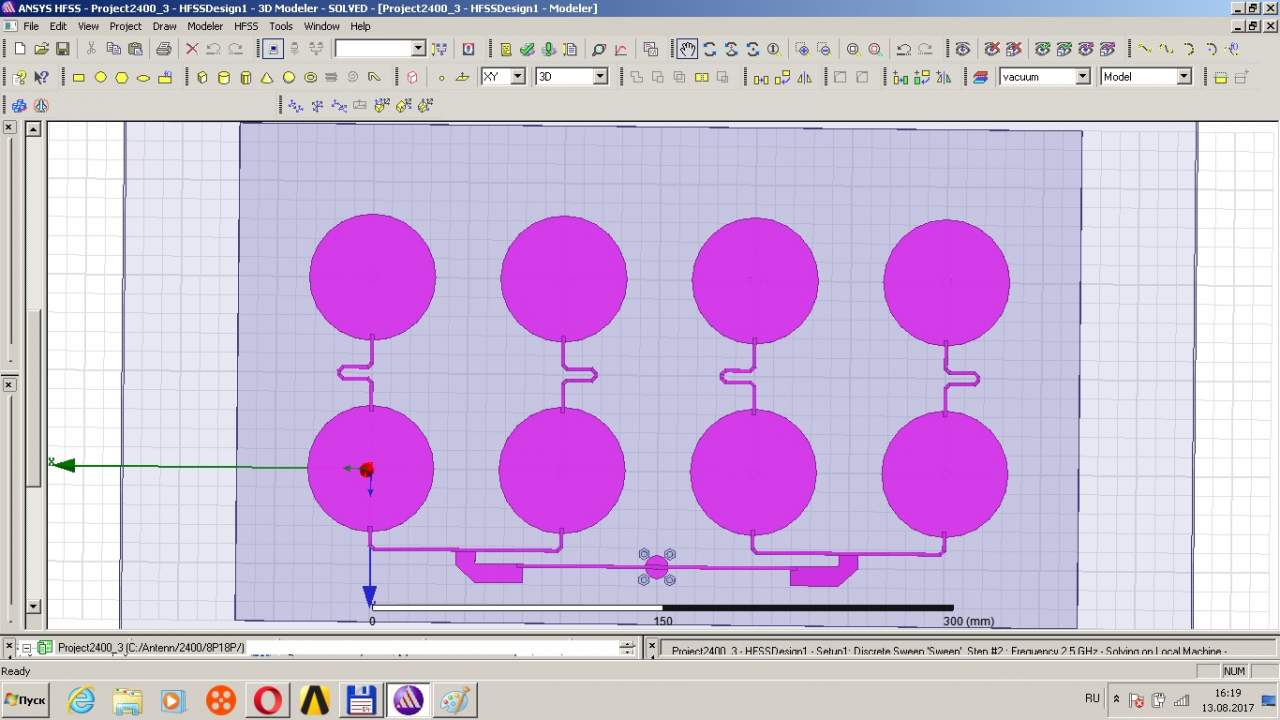
Task: Open Opera browser from taskbar
Action: tap(268, 700)
